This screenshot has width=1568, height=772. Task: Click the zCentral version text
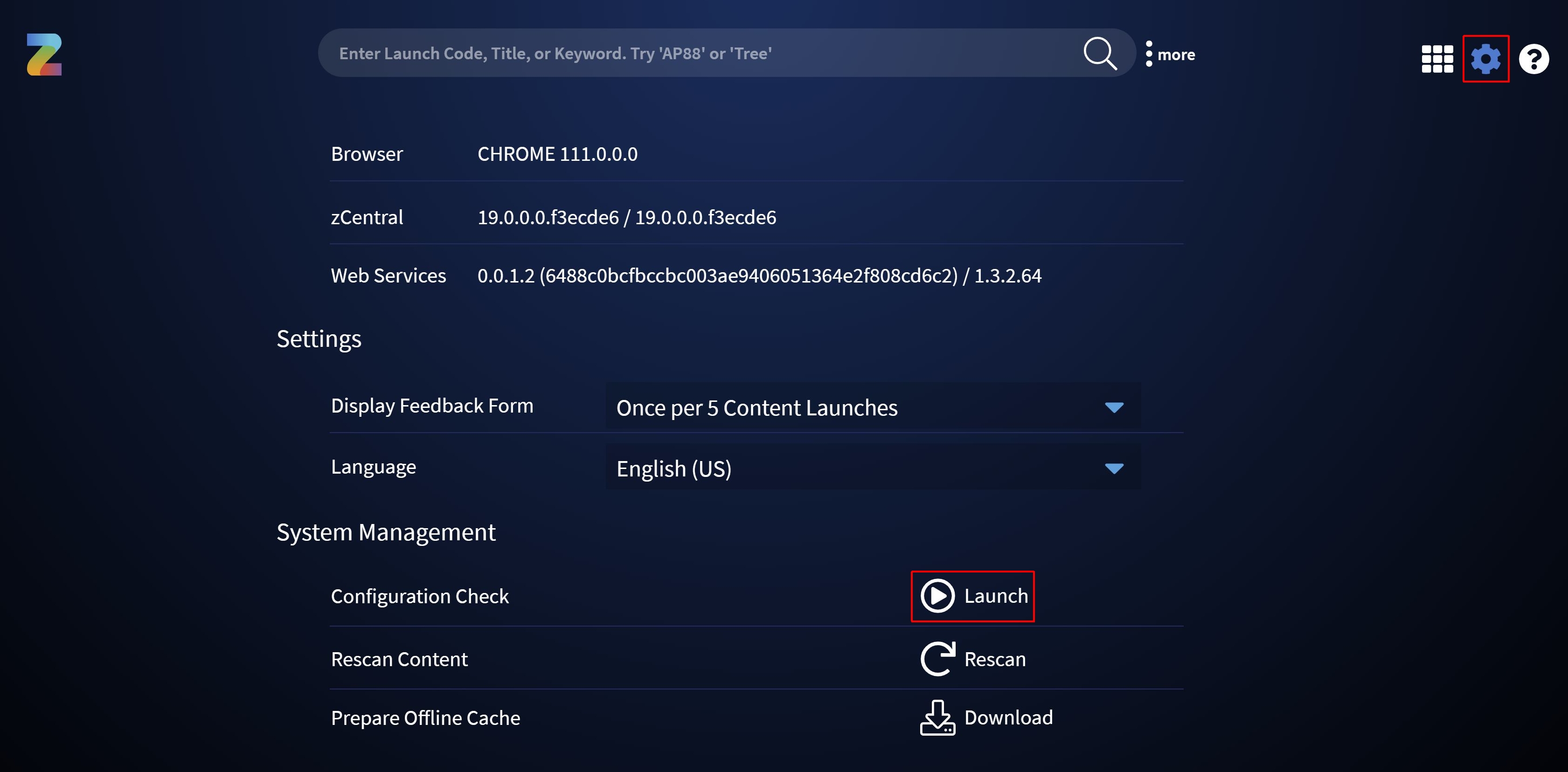point(626,217)
